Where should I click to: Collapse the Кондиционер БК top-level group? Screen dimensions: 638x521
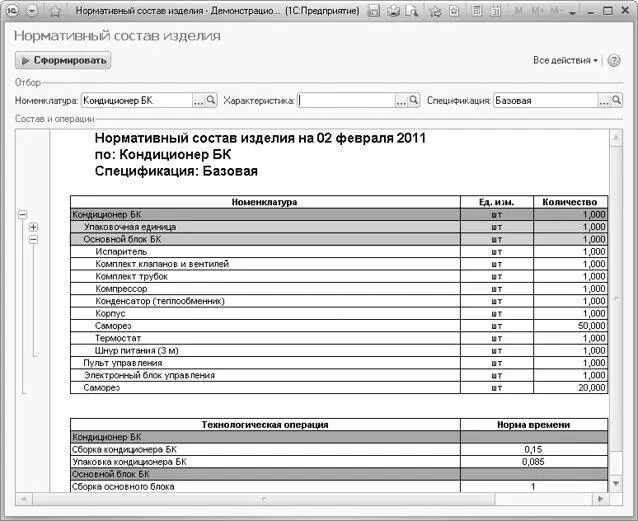[23, 215]
